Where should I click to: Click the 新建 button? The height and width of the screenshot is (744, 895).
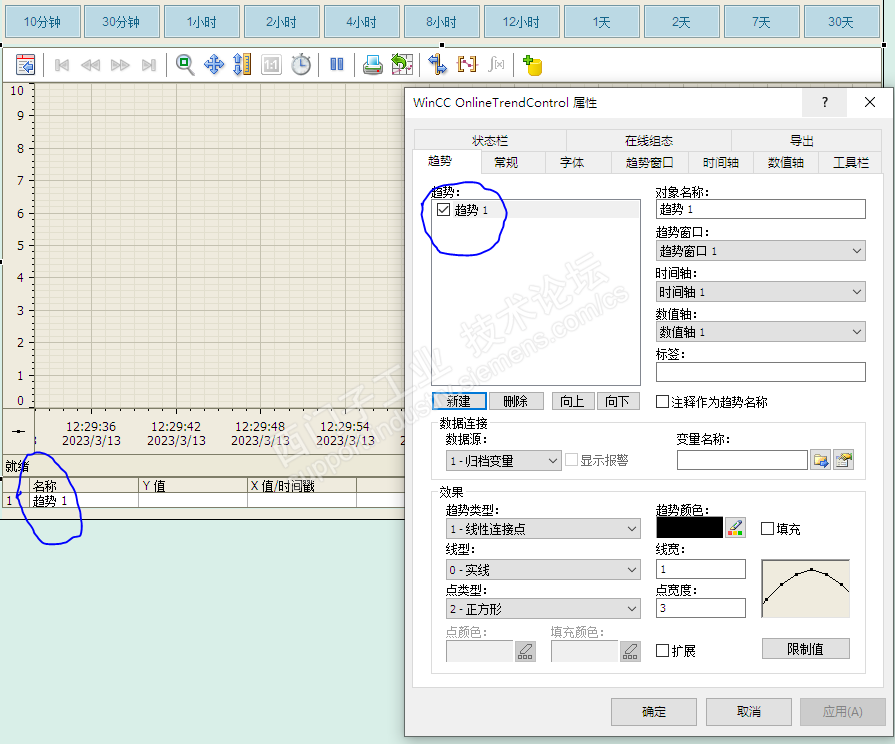459,401
